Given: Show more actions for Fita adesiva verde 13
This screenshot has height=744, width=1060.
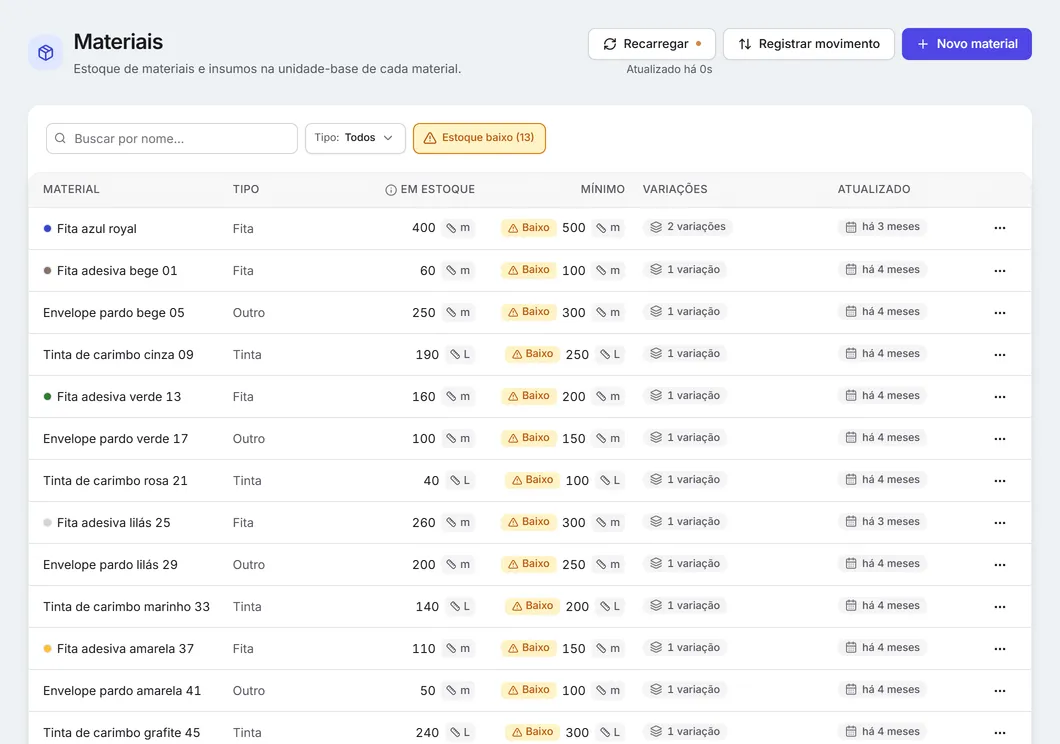Looking at the screenshot, I should (x=1000, y=397).
